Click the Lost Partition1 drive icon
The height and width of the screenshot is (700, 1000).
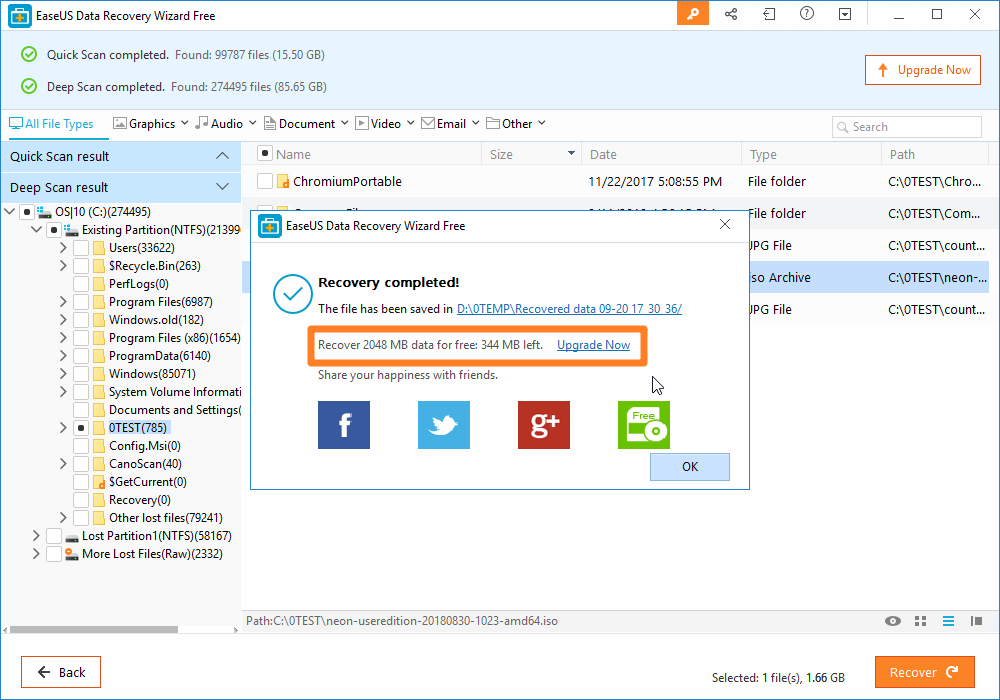[71, 536]
